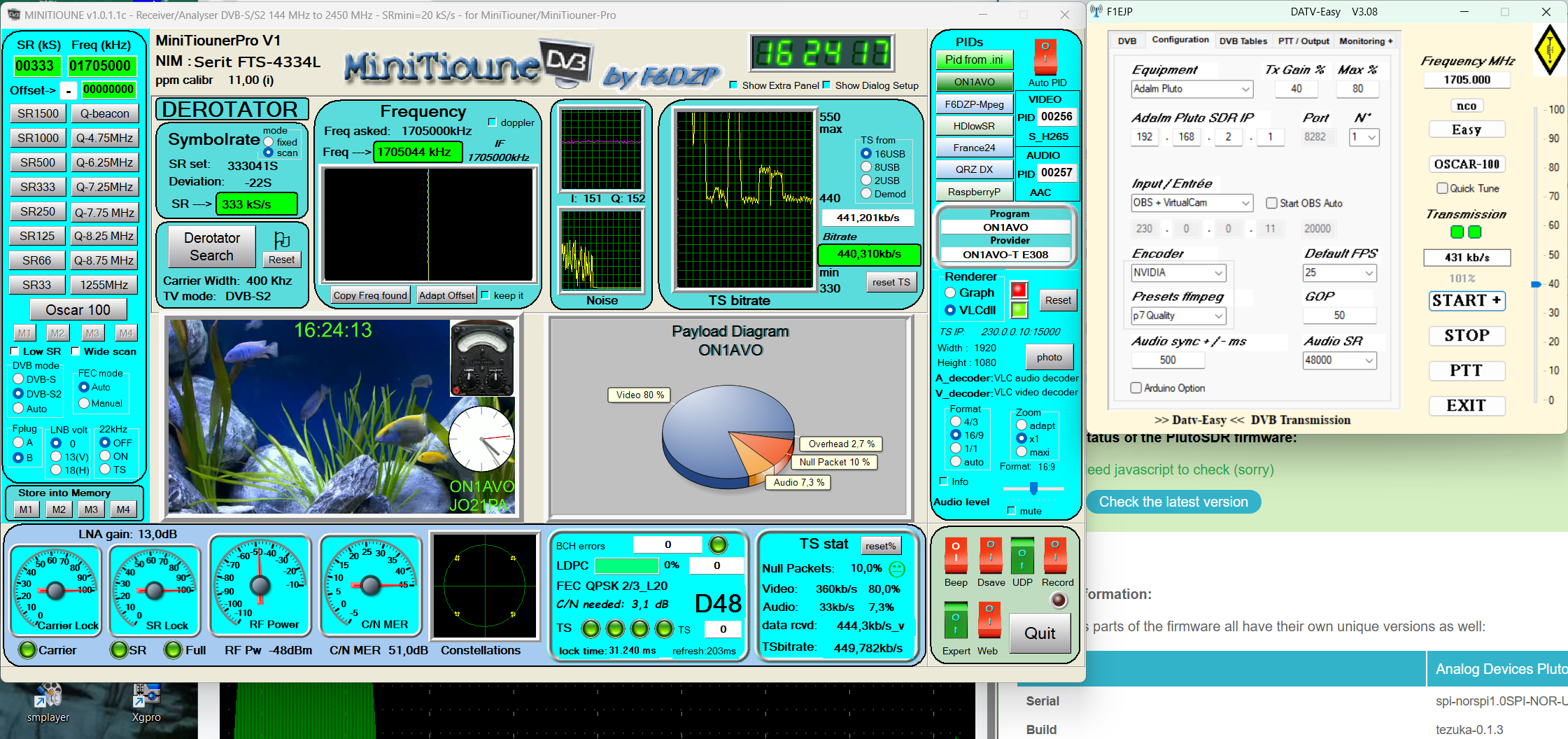Click the Pid from .ini button

pos(975,60)
